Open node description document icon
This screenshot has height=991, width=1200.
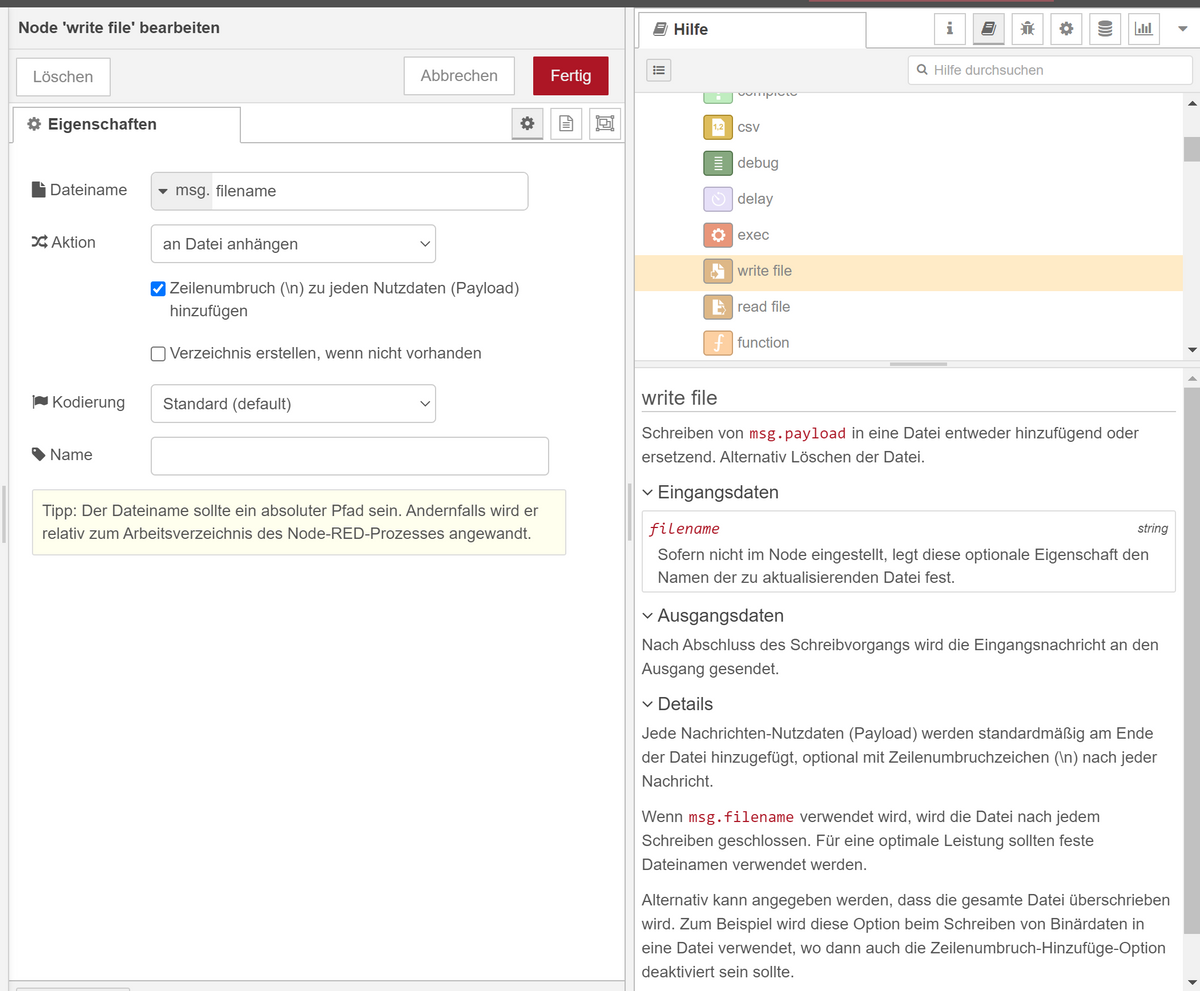click(566, 124)
